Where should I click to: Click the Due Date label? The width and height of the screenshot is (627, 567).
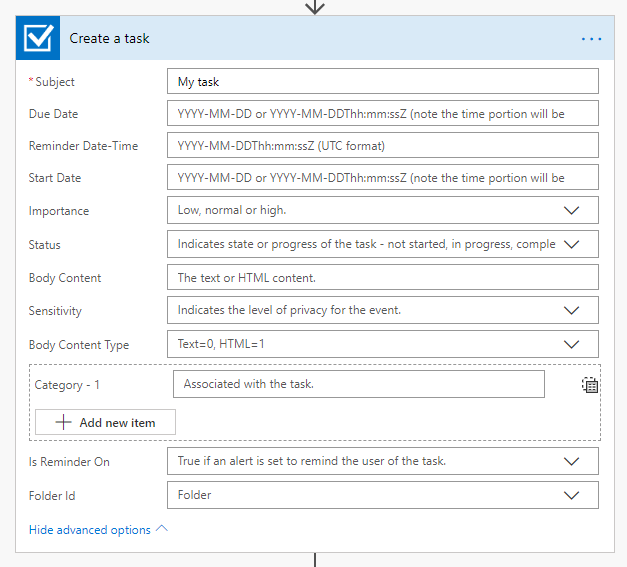[53, 114]
